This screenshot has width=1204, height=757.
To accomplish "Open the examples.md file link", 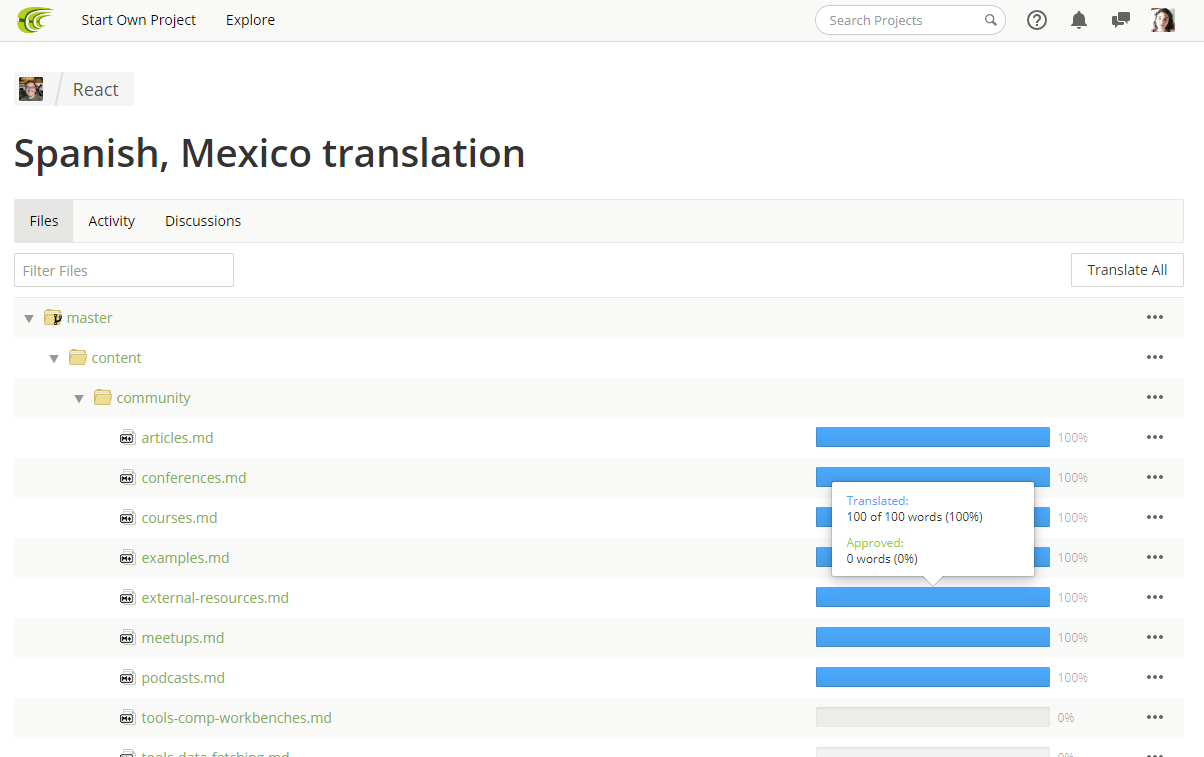I will coord(185,558).
